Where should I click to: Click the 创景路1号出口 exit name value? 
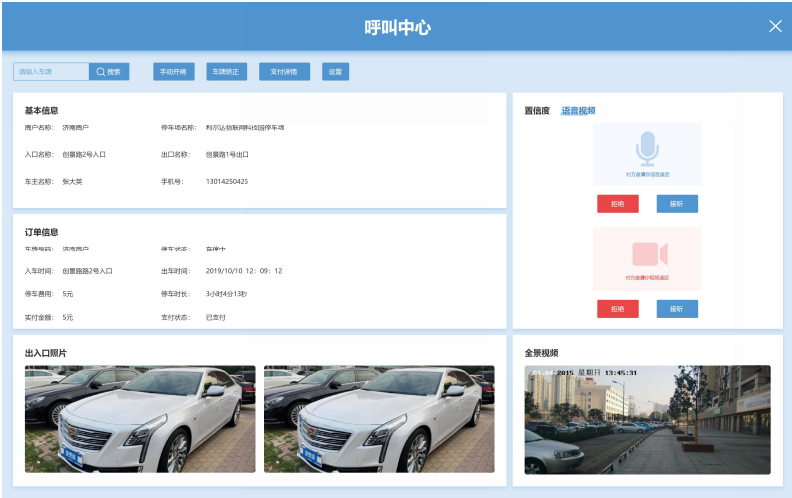pyautogui.click(x=227, y=155)
